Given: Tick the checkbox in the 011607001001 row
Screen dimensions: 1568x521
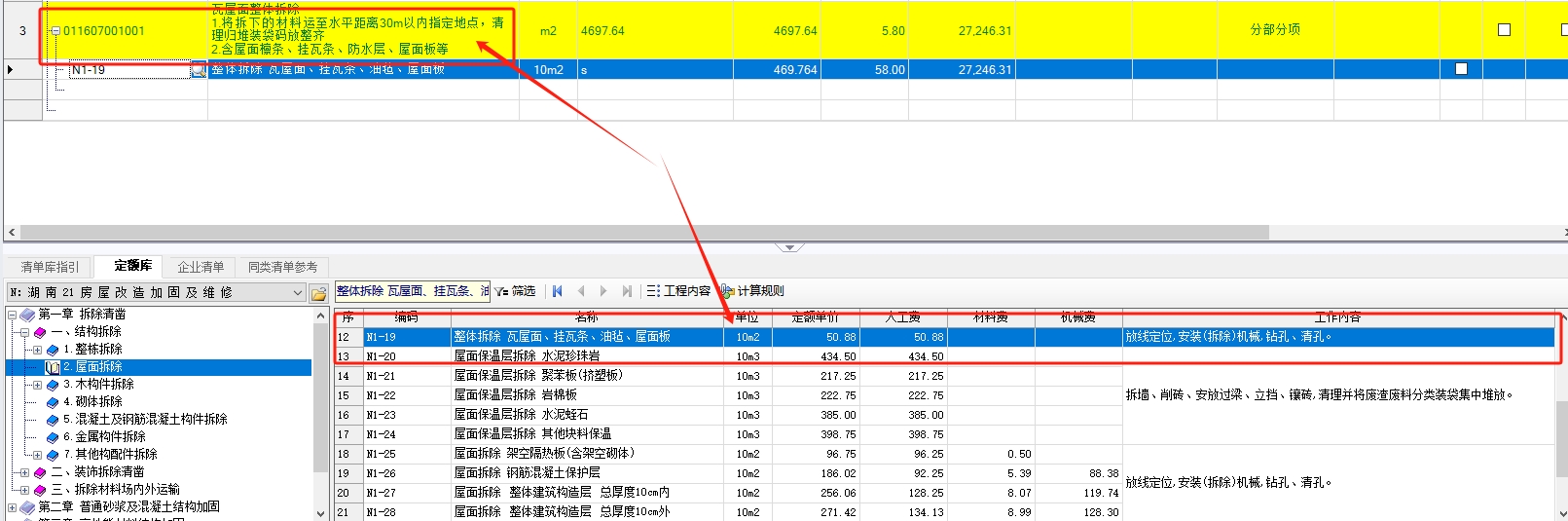Looking at the screenshot, I should (x=1504, y=30).
